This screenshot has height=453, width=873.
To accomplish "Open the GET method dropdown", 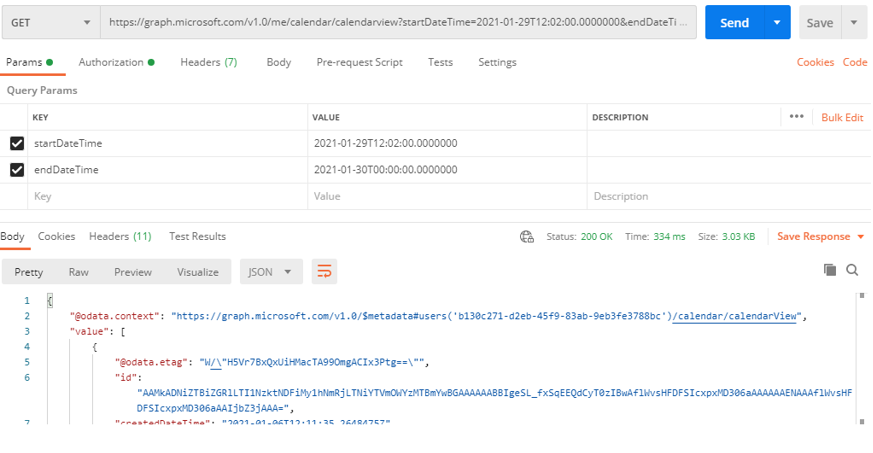I will (x=51, y=22).
